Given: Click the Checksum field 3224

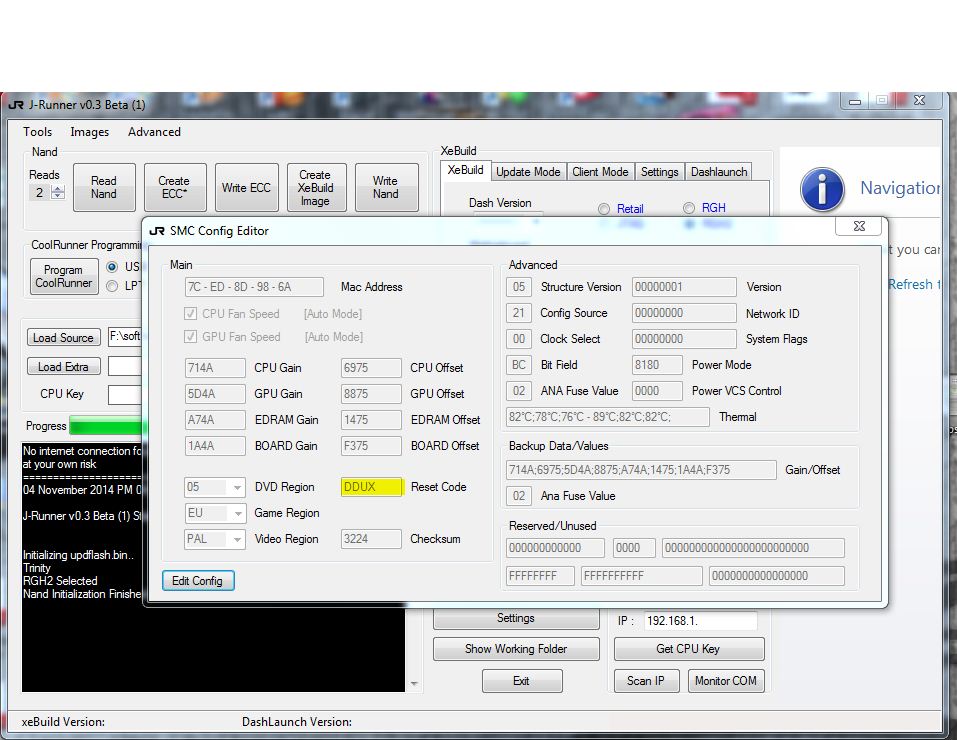Looking at the screenshot, I should (x=371, y=539).
